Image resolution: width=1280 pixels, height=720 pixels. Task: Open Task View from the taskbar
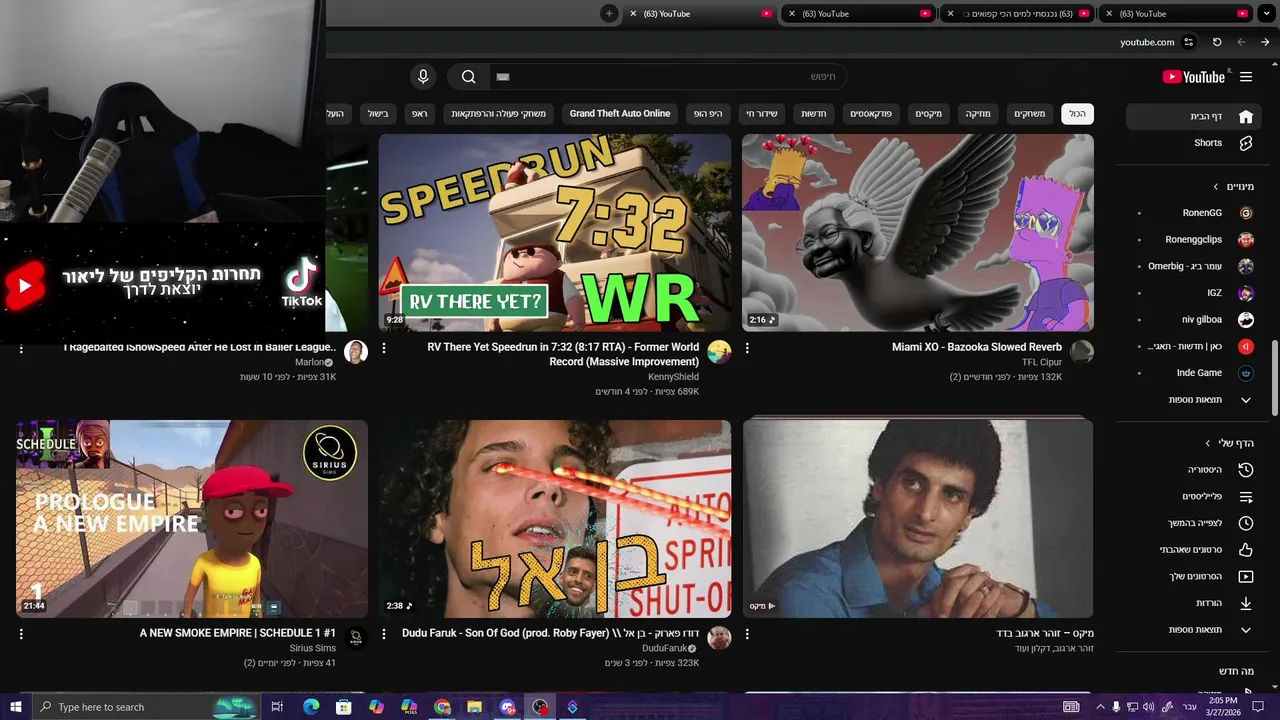point(277,707)
